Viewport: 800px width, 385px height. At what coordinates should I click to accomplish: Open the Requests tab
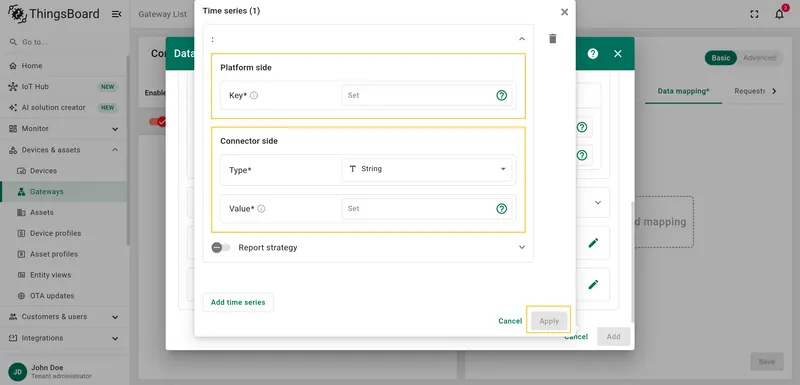(749, 91)
